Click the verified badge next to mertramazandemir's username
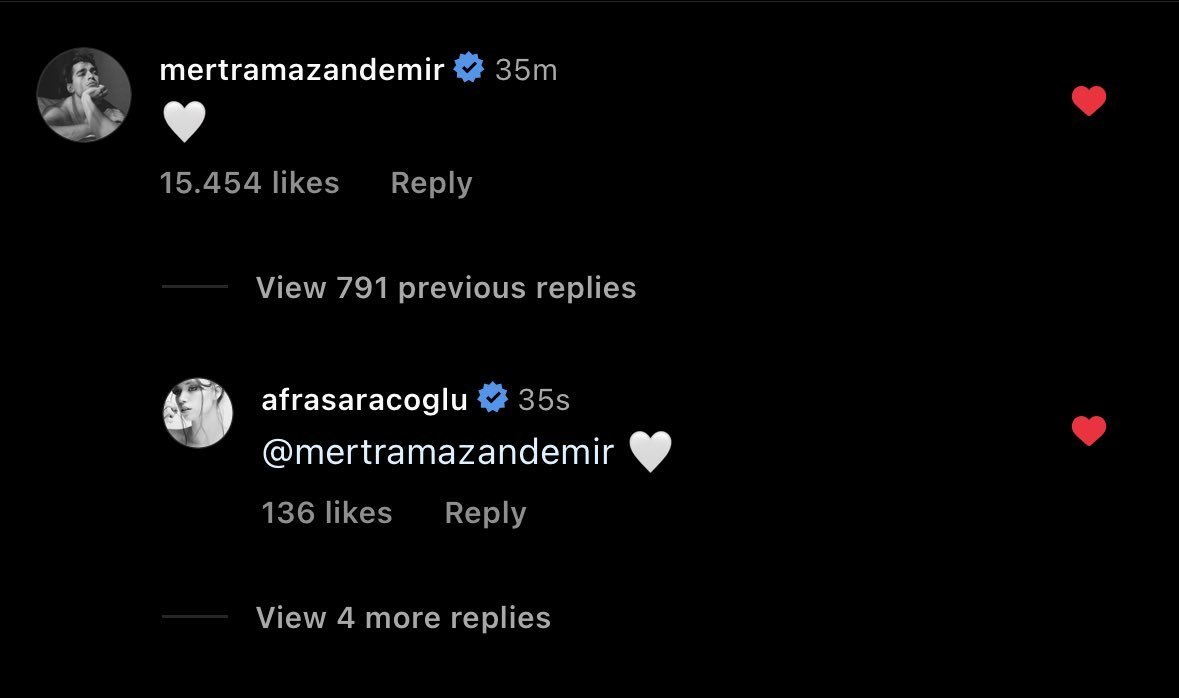The height and width of the screenshot is (698, 1179). (469, 69)
